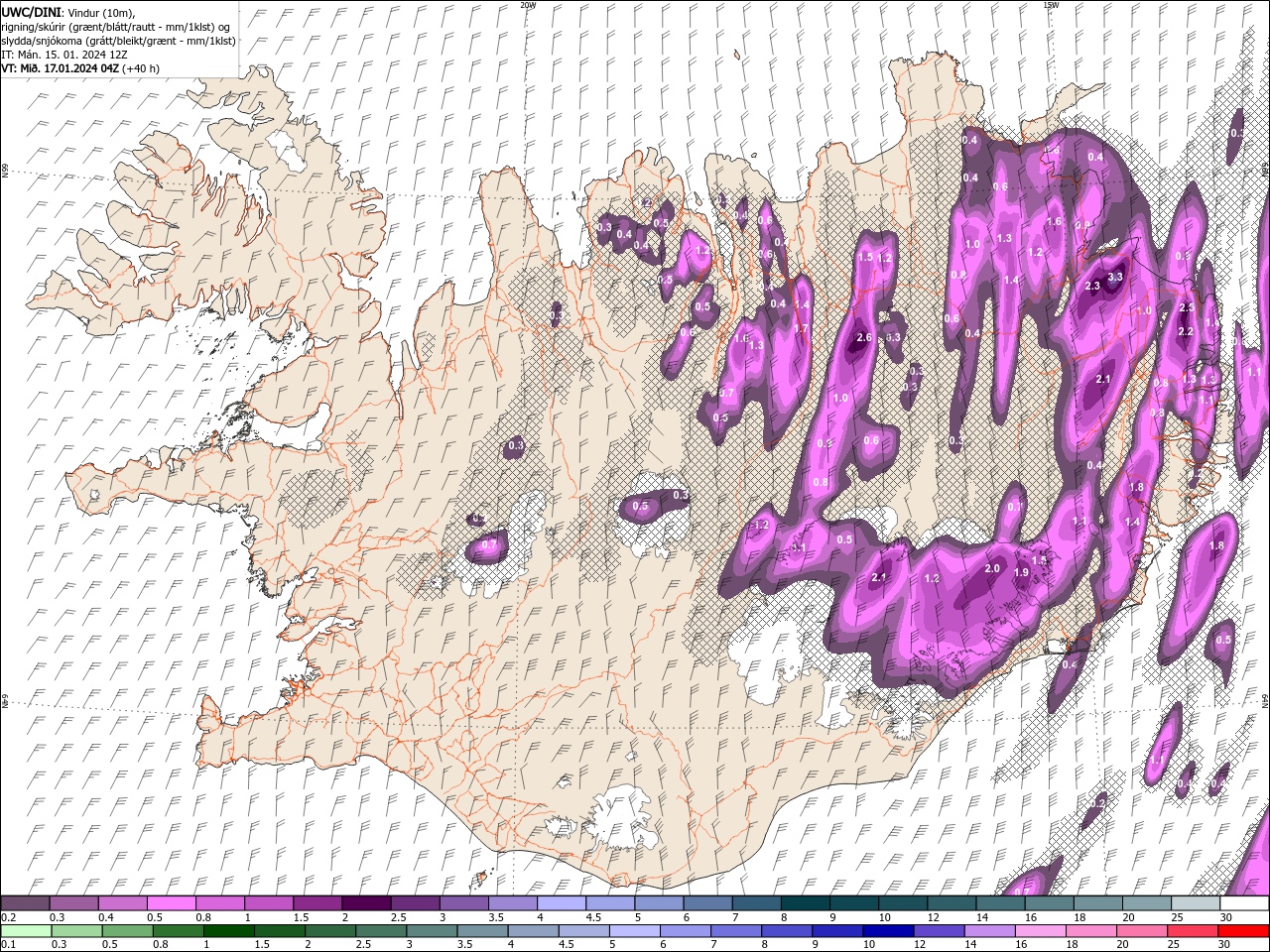
Task: Click the dark teal 8 swatch in the upper legend
Action: [806, 903]
